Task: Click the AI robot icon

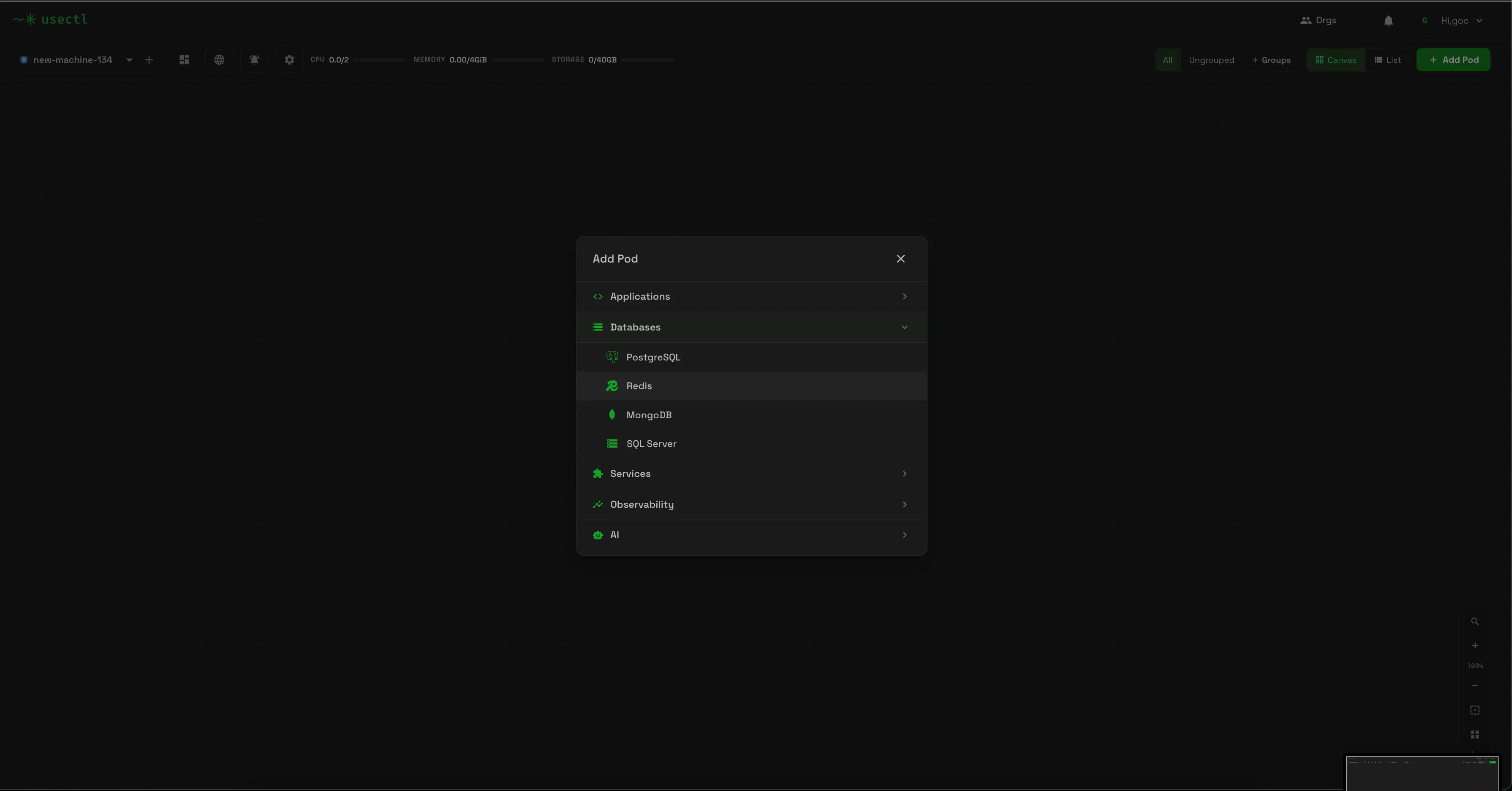Action: pyautogui.click(x=598, y=534)
